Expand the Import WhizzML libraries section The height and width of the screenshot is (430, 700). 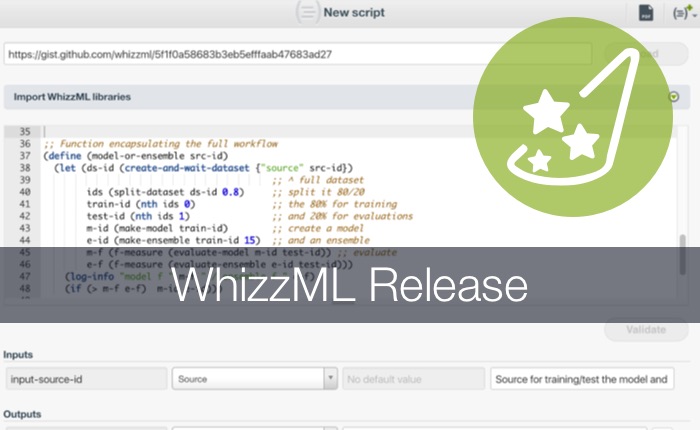[347, 97]
